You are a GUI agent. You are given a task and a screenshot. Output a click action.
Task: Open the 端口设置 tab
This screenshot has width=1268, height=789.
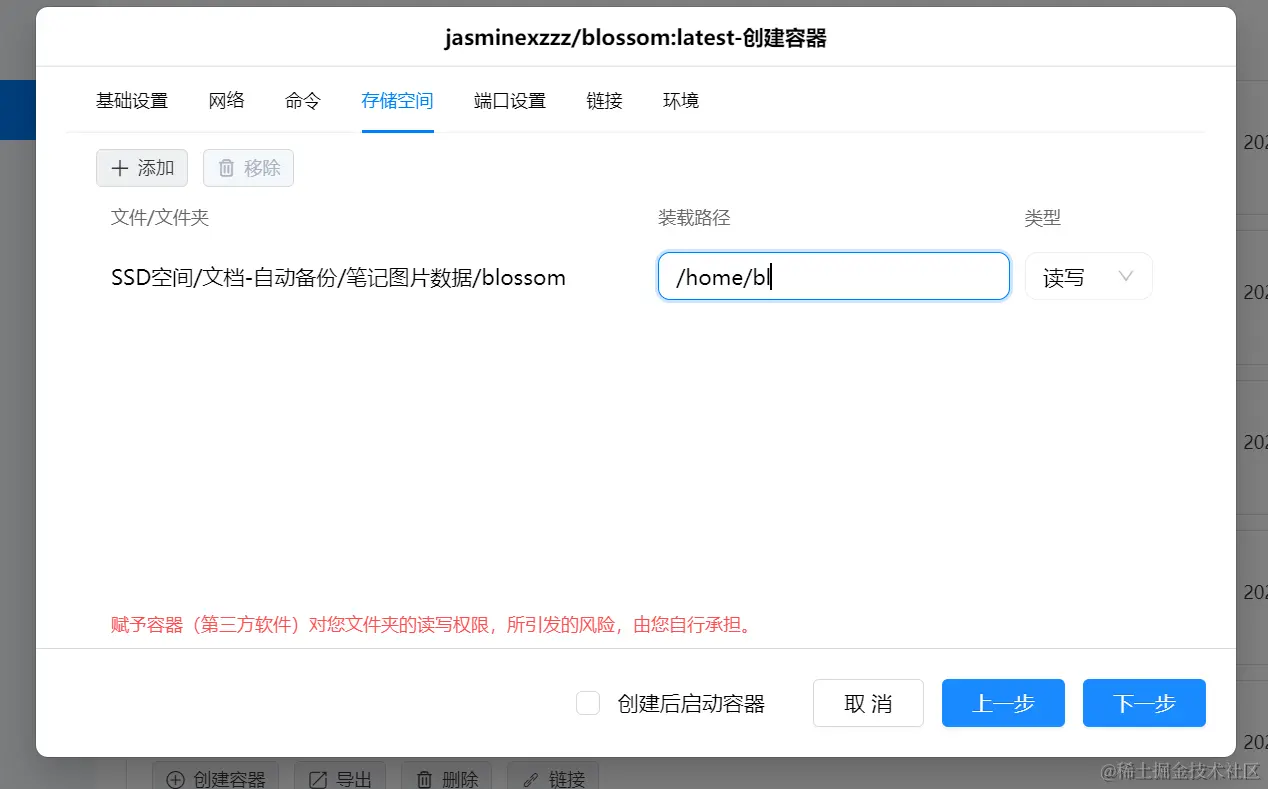[x=509, y=100]
